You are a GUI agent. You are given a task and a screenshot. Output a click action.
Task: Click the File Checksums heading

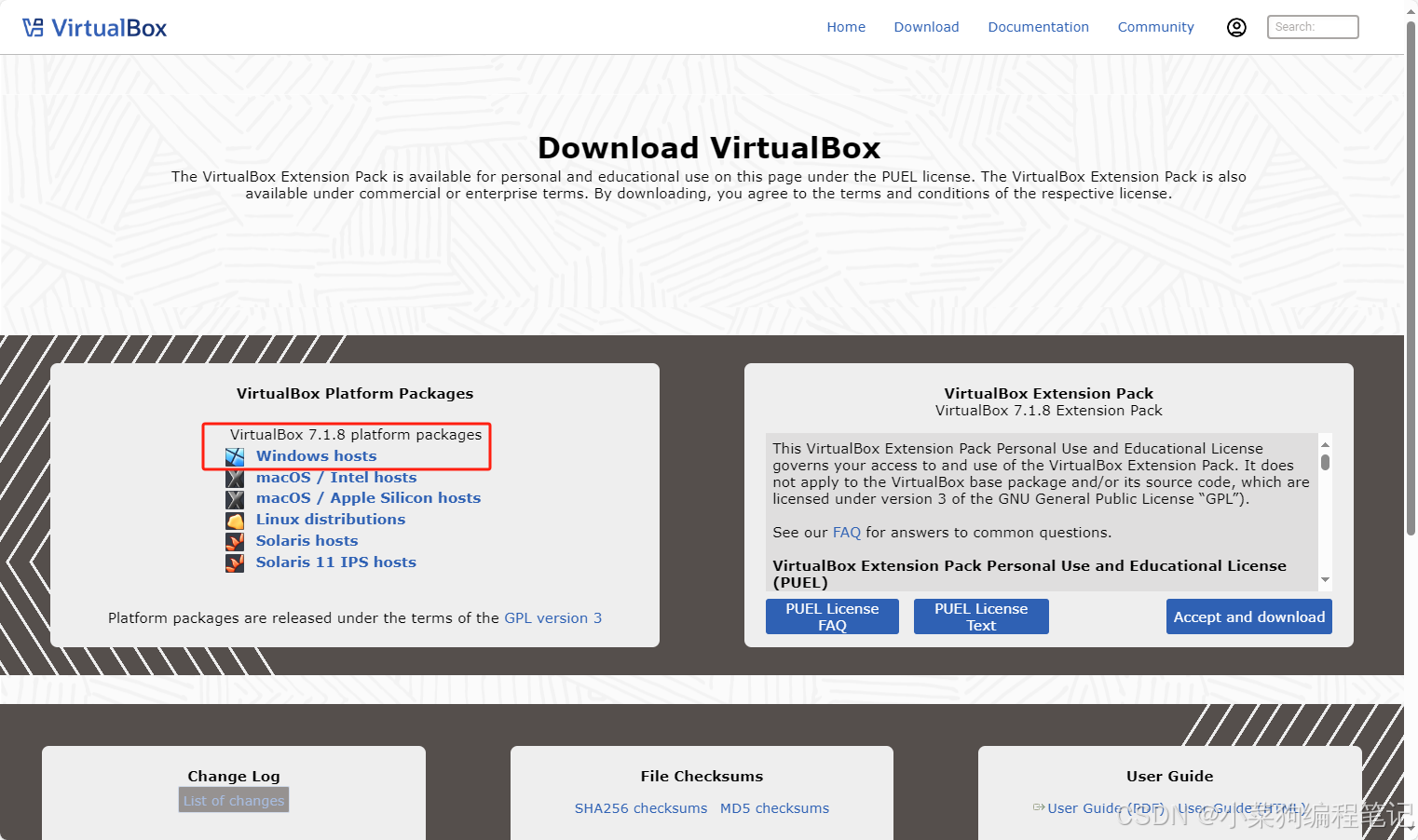pos(702,776)
